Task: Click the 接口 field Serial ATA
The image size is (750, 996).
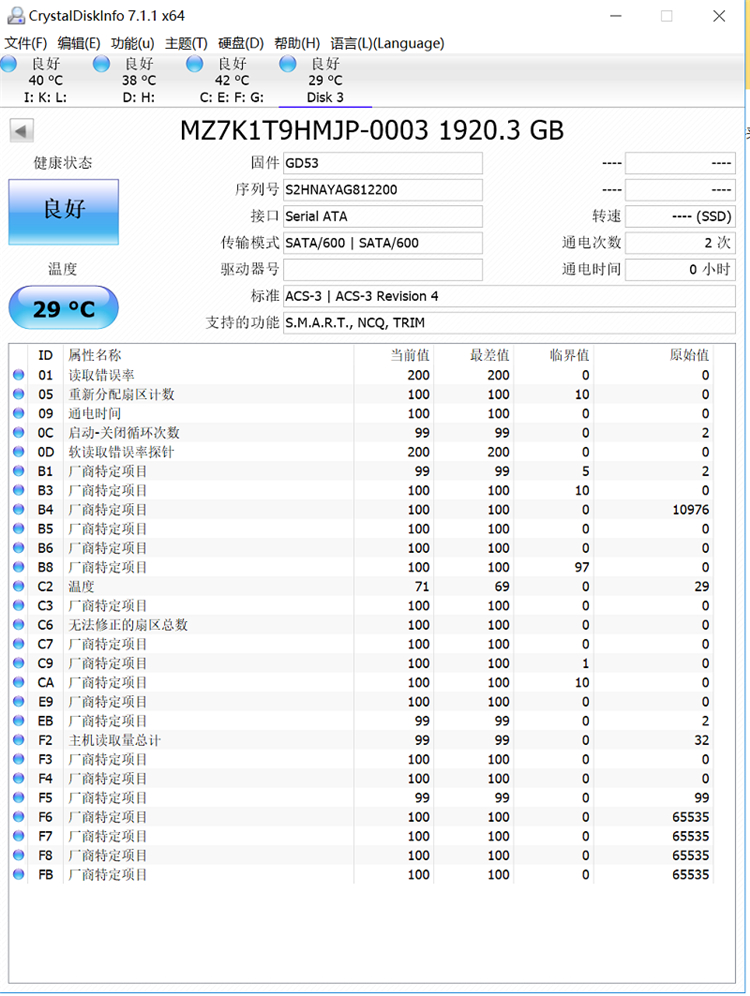Action: point(383,217)
